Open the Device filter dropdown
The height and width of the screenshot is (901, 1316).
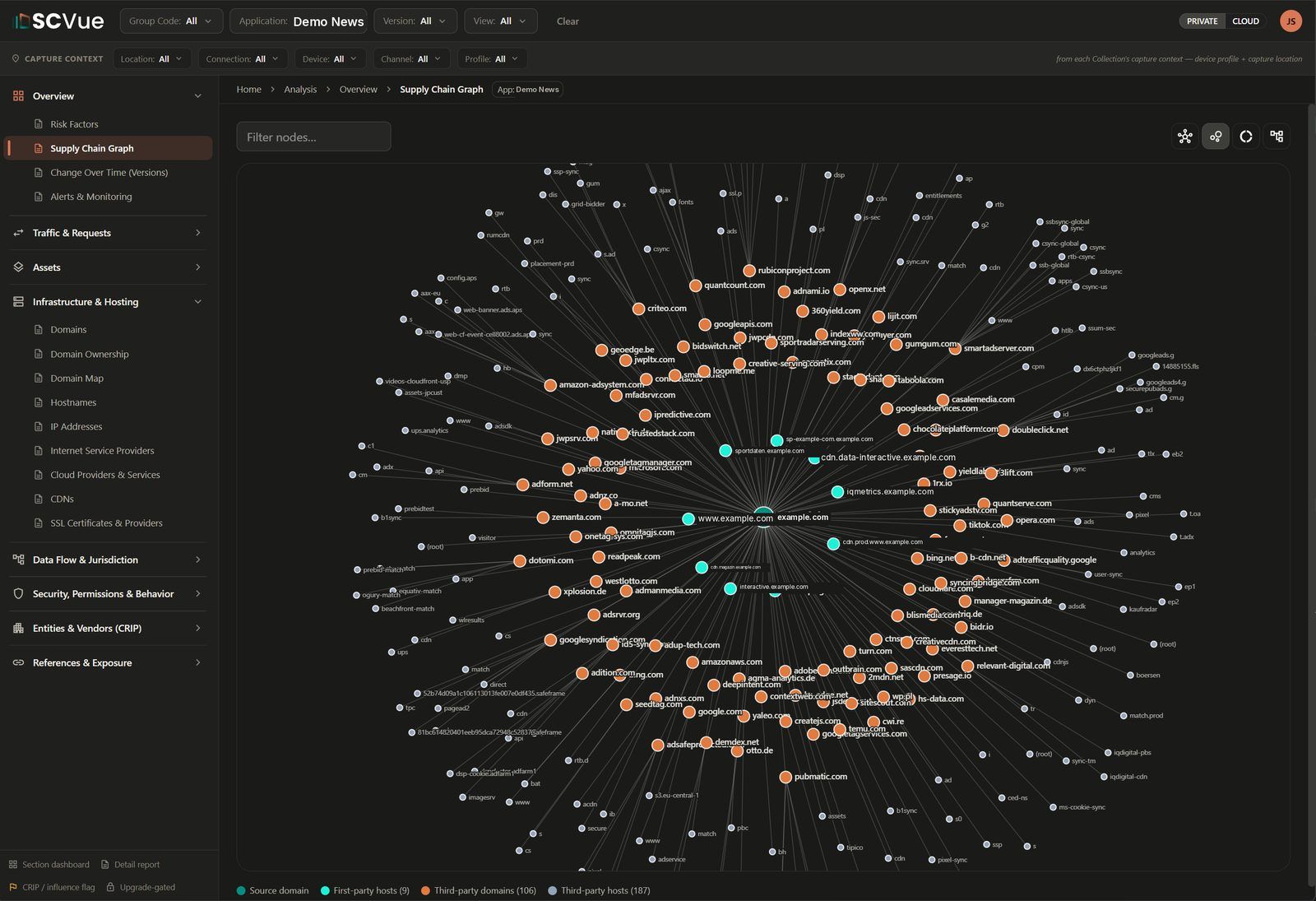(x=330, y=59)
